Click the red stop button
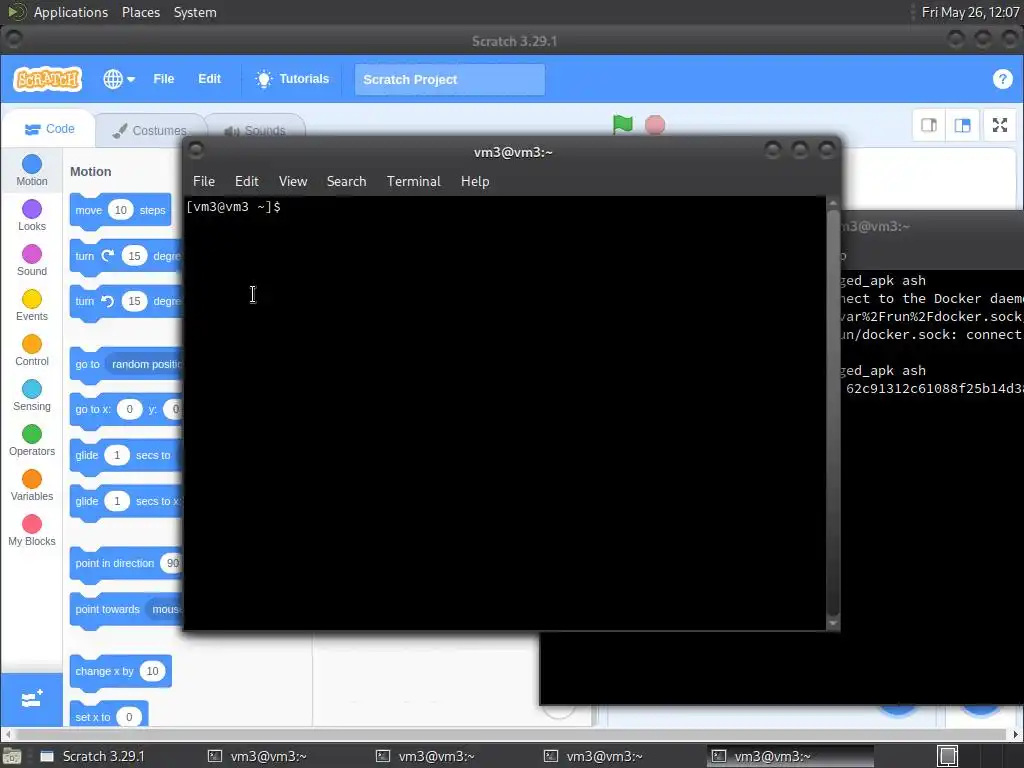This screenshot has width=1024, height=768. click(x=654, y=125)
